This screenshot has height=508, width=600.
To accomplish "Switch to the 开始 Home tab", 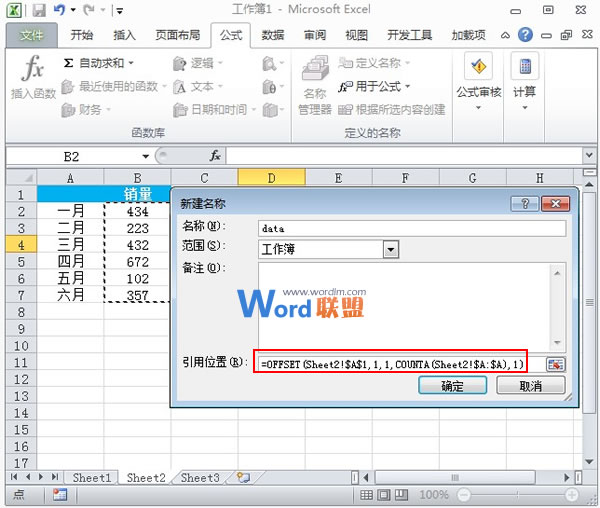I will (x=82, y=35).
